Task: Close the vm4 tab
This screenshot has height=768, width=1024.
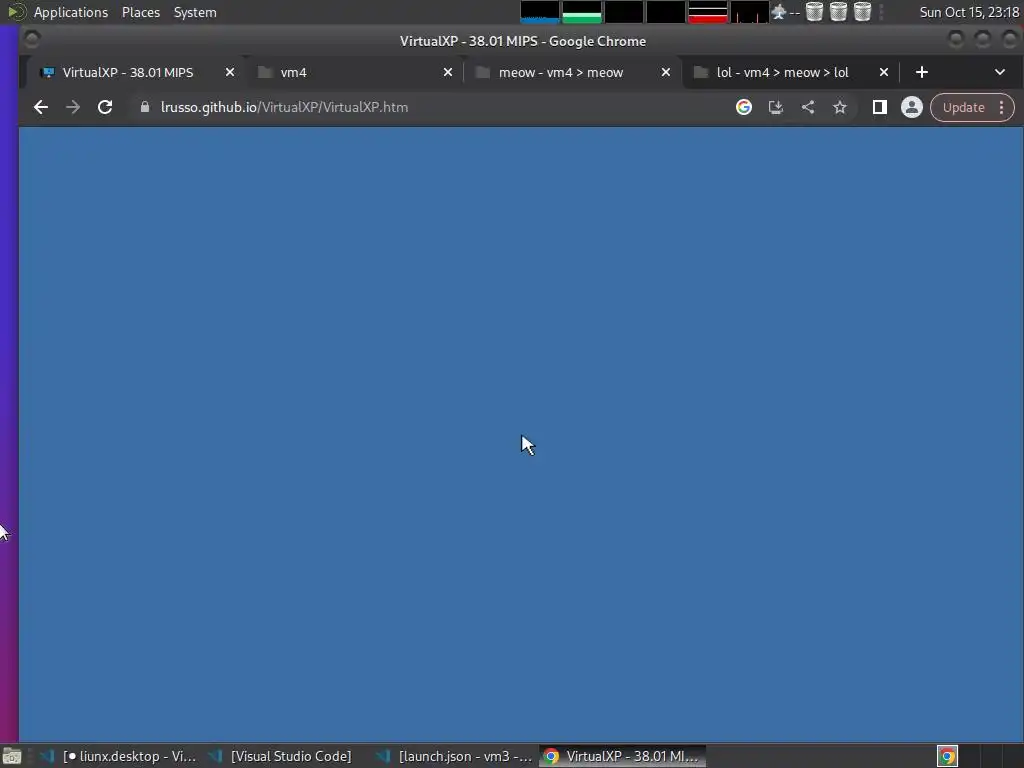Action: [x=448, y=72]
